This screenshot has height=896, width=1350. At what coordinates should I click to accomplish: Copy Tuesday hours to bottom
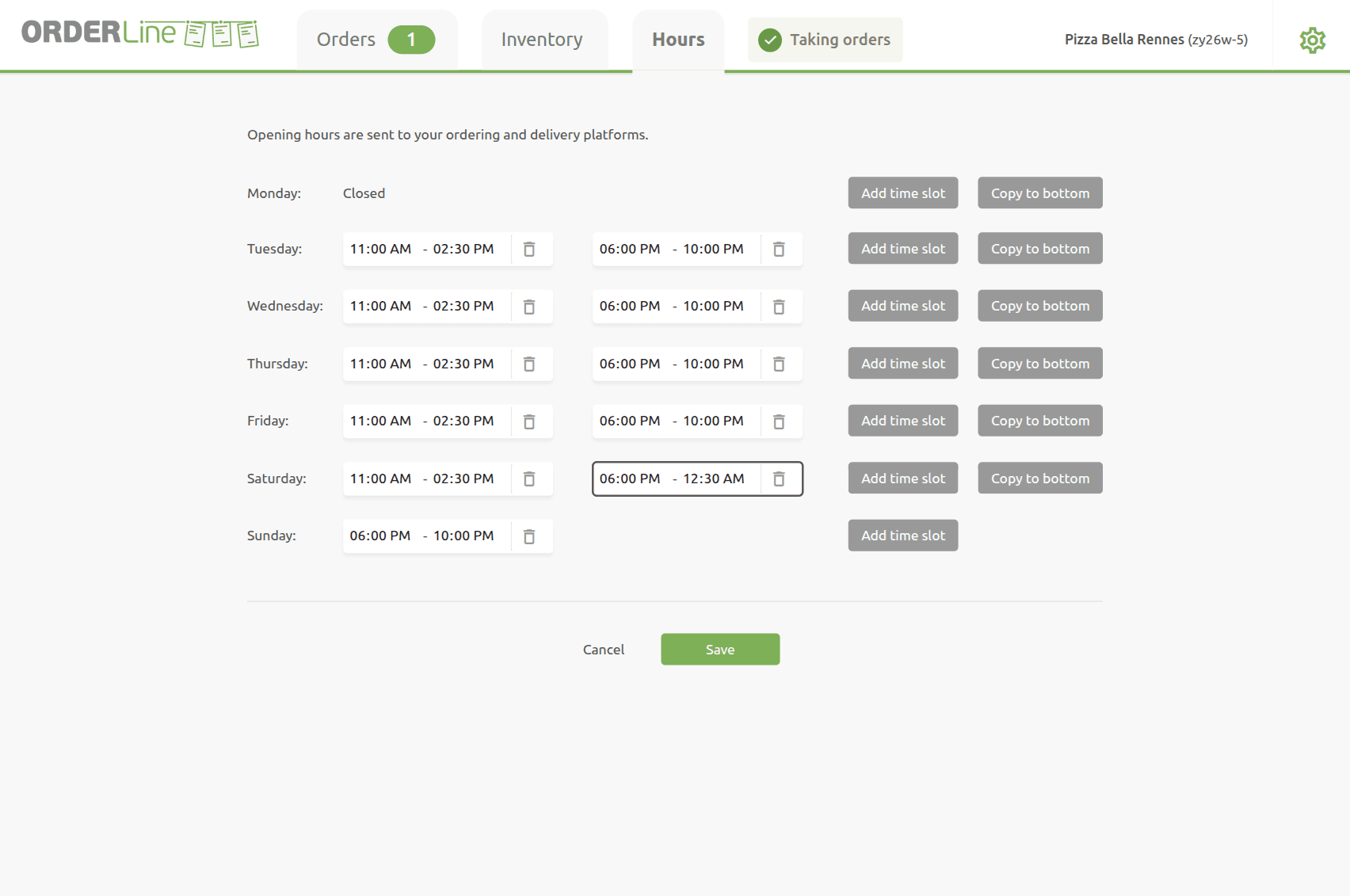(1040, 248)
